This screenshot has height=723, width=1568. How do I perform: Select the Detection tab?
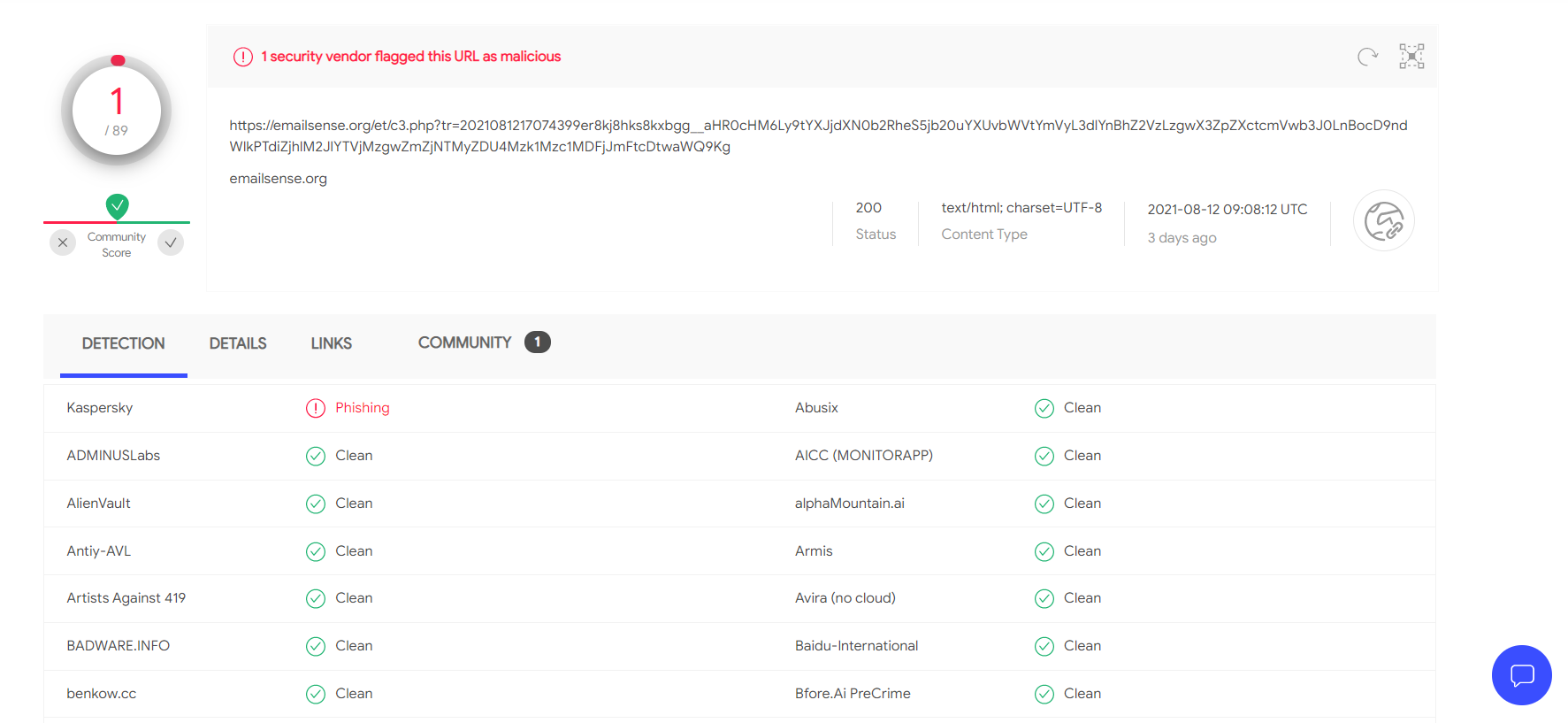[x=124, y=343]
